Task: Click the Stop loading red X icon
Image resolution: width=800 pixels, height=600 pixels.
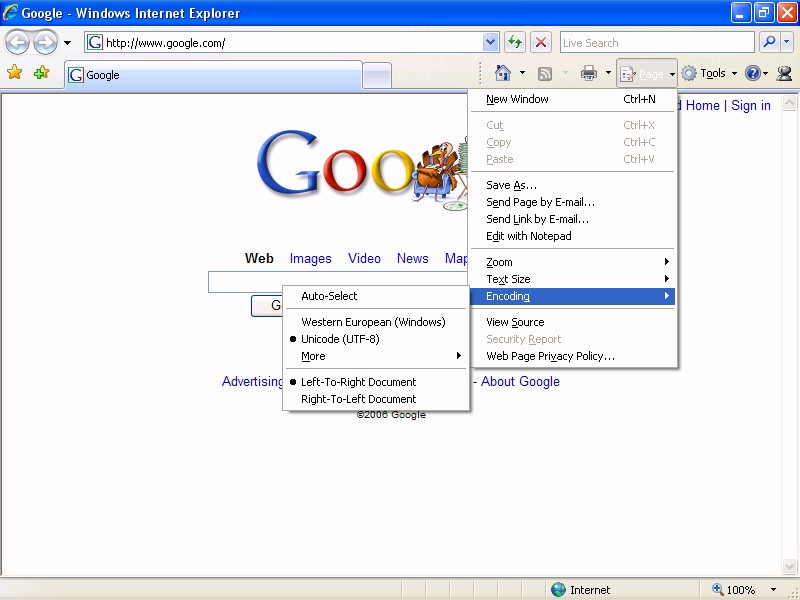Action: pos(541,42)
